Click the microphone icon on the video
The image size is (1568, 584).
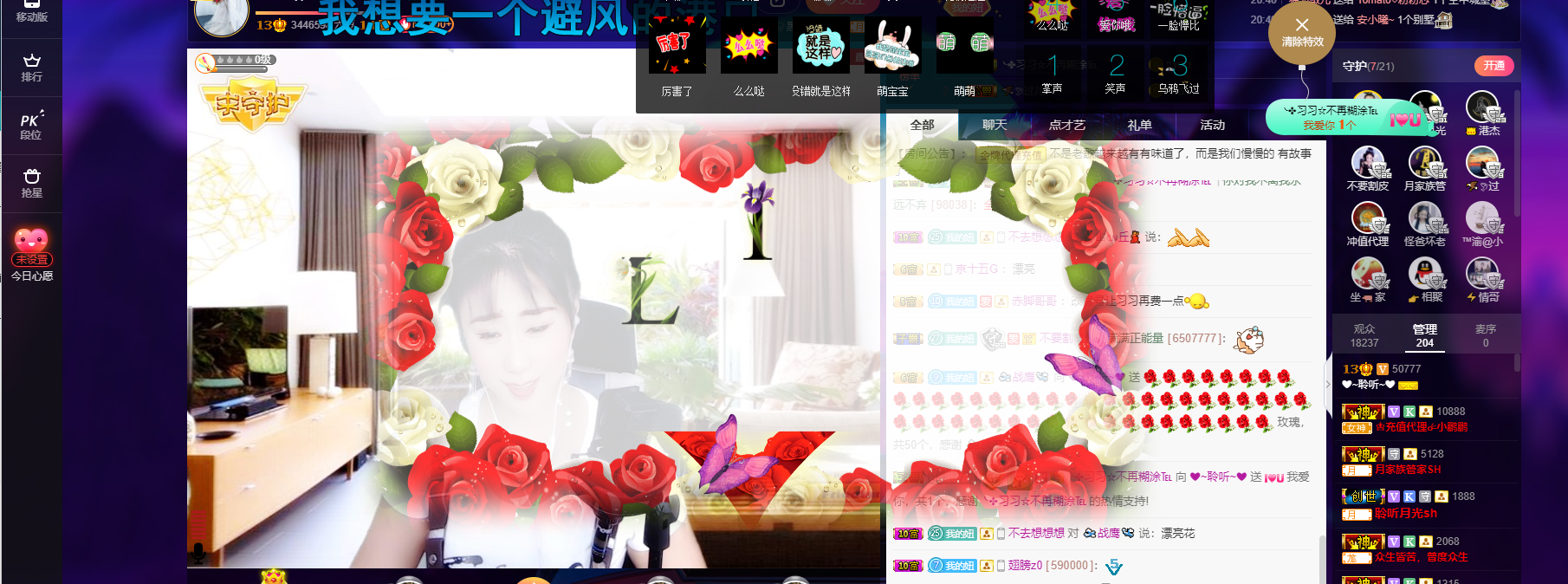click(198, 553)
